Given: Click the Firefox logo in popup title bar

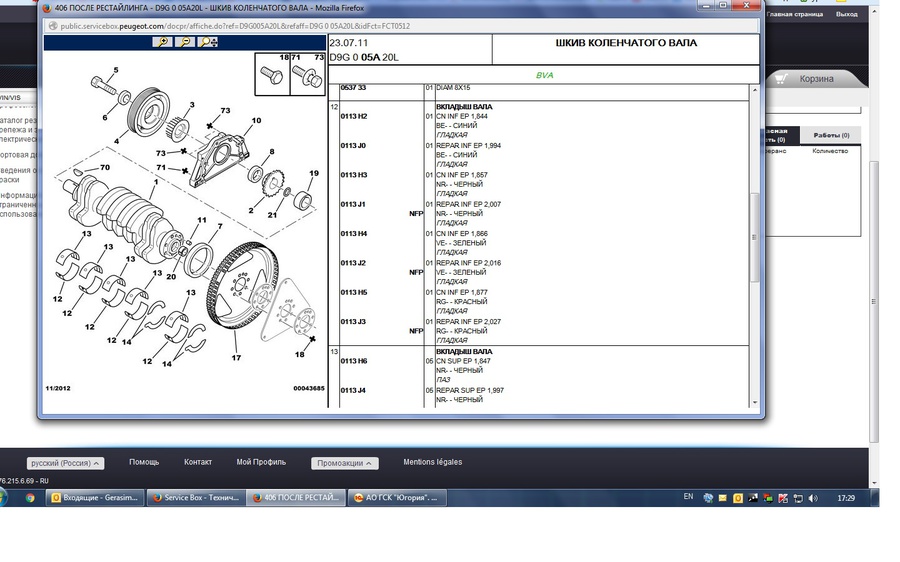Looking at the screenshot, I should pos(47,8).
